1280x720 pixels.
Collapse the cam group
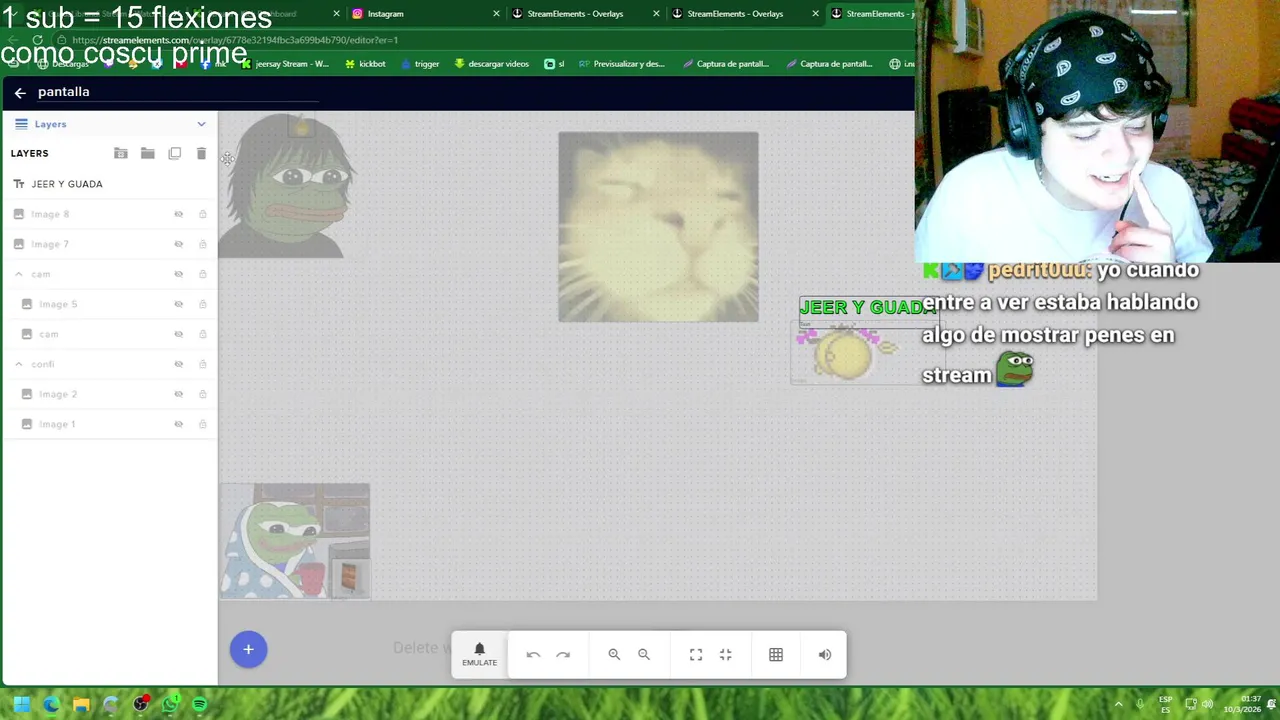pyautogui.click(x=19, y=274)
